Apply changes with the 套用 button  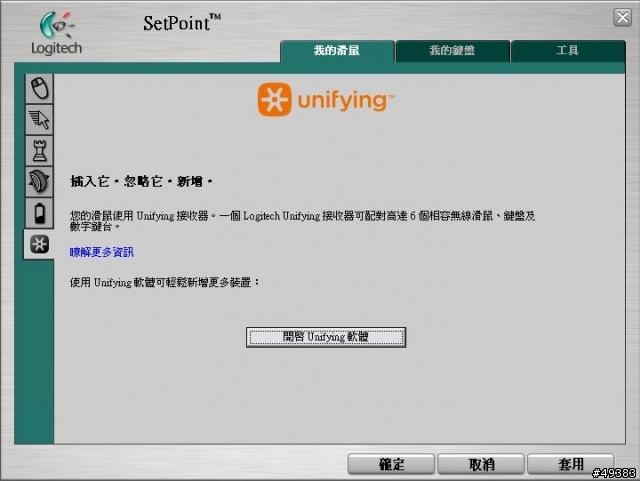(571, 464)
